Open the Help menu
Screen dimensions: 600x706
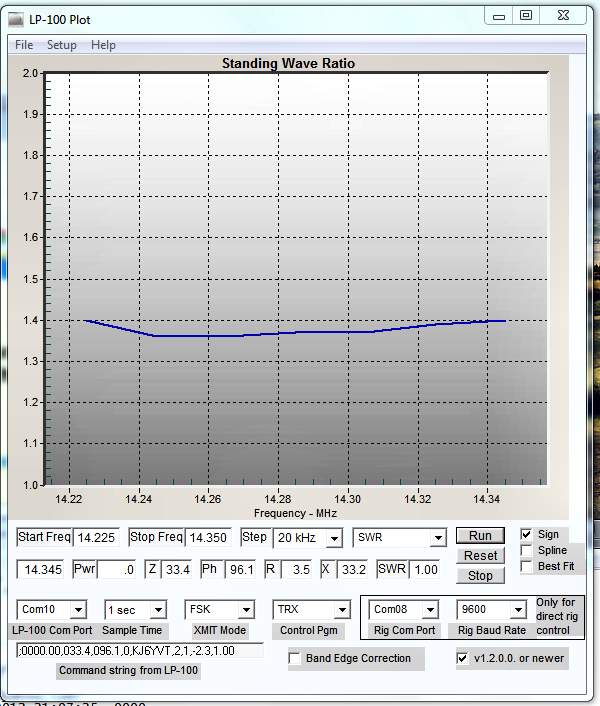point(103,45)
